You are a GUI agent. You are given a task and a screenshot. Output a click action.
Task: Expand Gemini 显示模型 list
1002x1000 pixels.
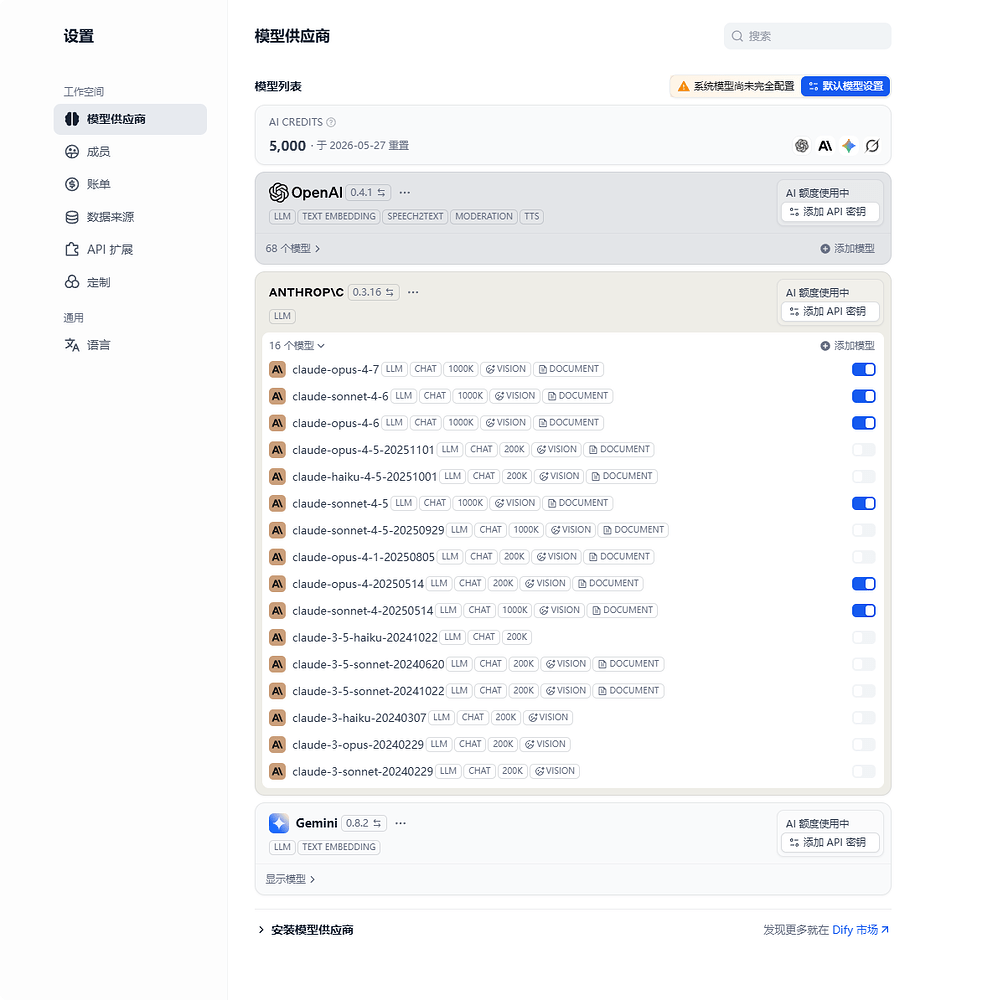tap(290, 879)
